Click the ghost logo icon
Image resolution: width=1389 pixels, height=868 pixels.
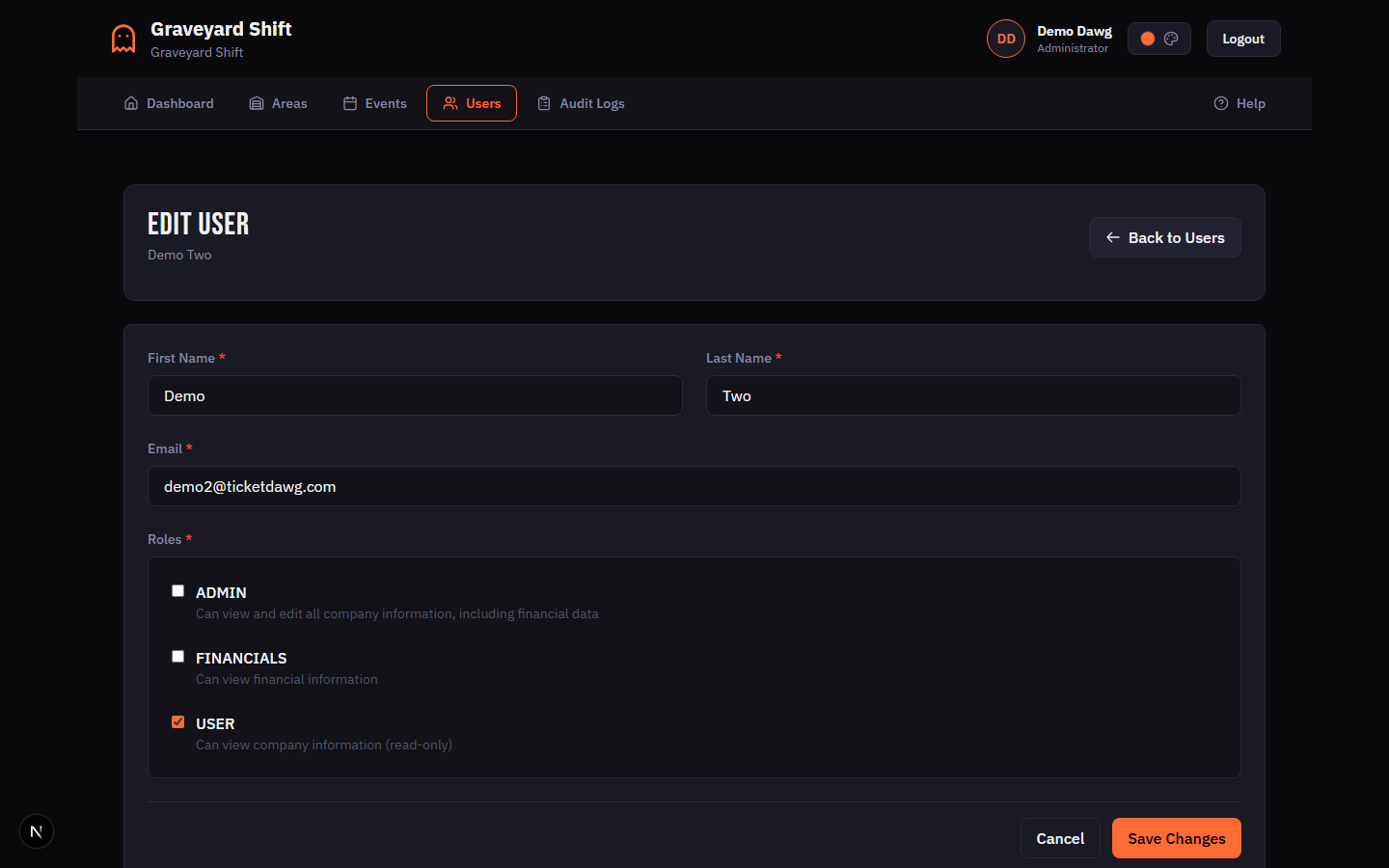[123, 38]
